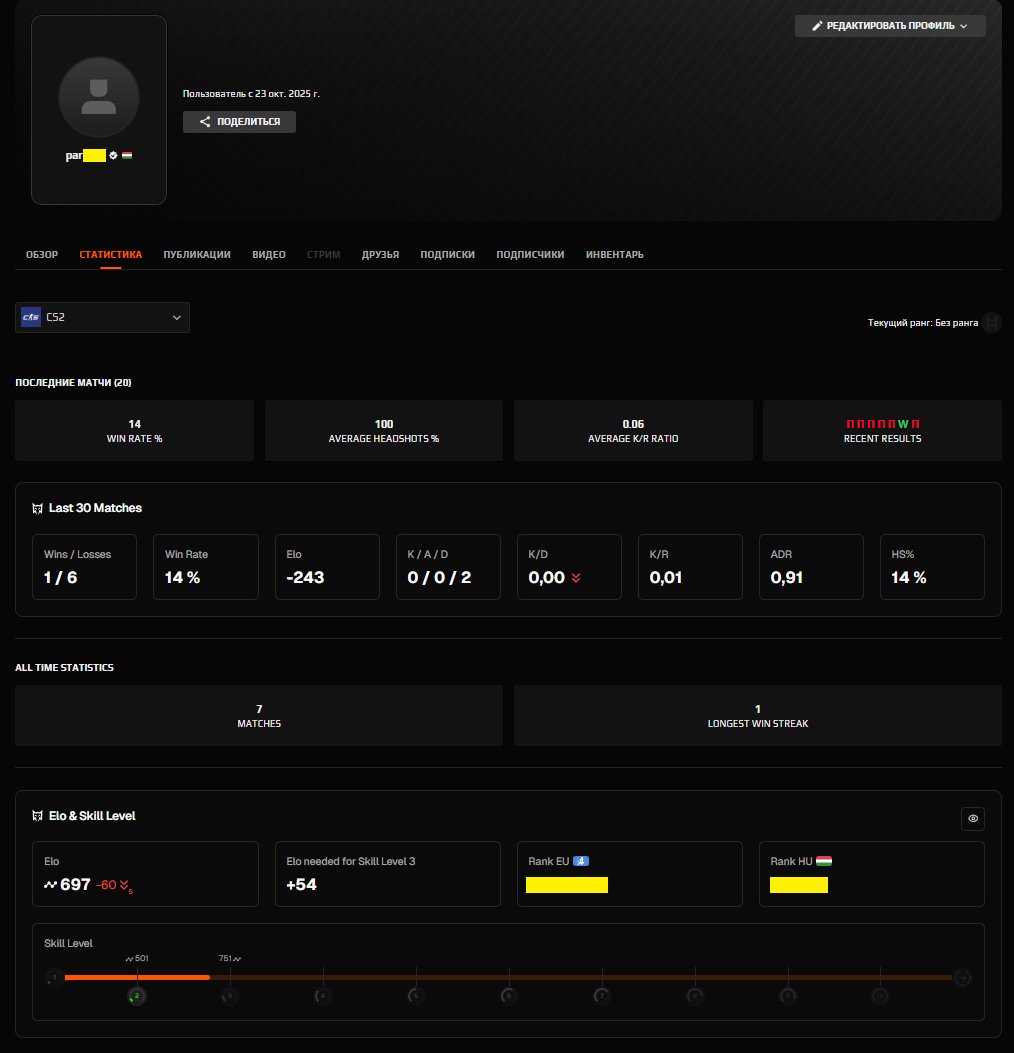
Task: Click the skill level 2 badge
Action: [137, 996]
